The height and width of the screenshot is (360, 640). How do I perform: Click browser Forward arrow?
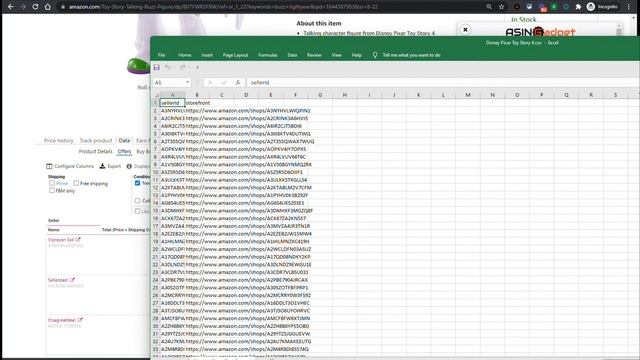click(x=23, y=7)
